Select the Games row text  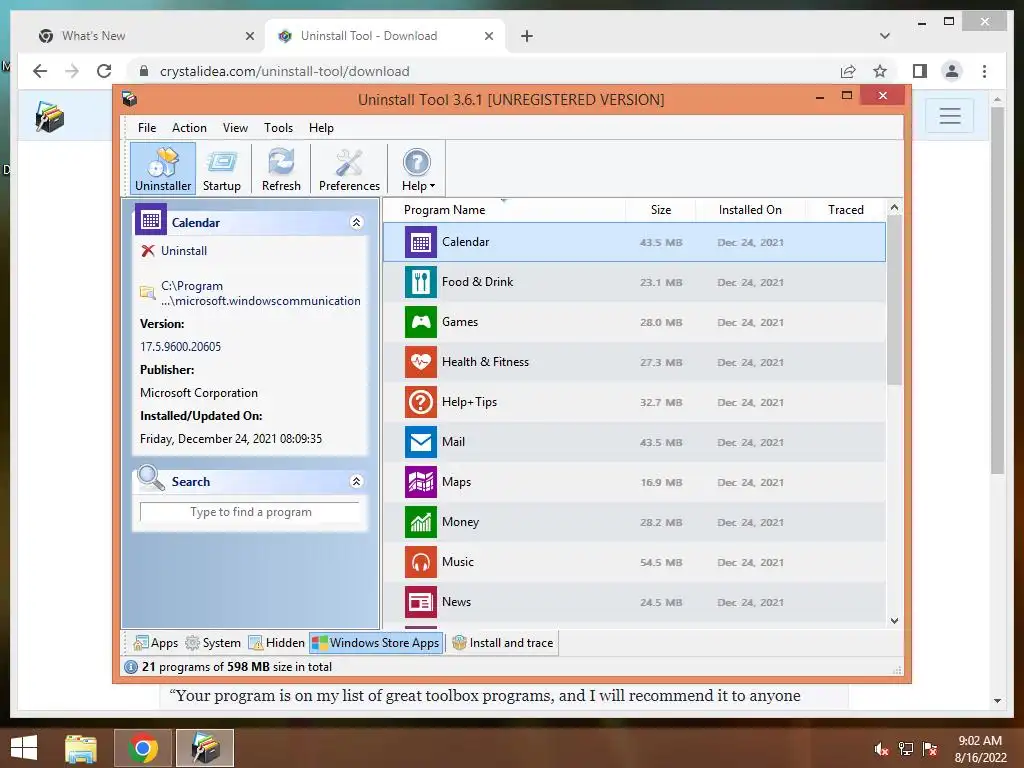pos(460,322)
